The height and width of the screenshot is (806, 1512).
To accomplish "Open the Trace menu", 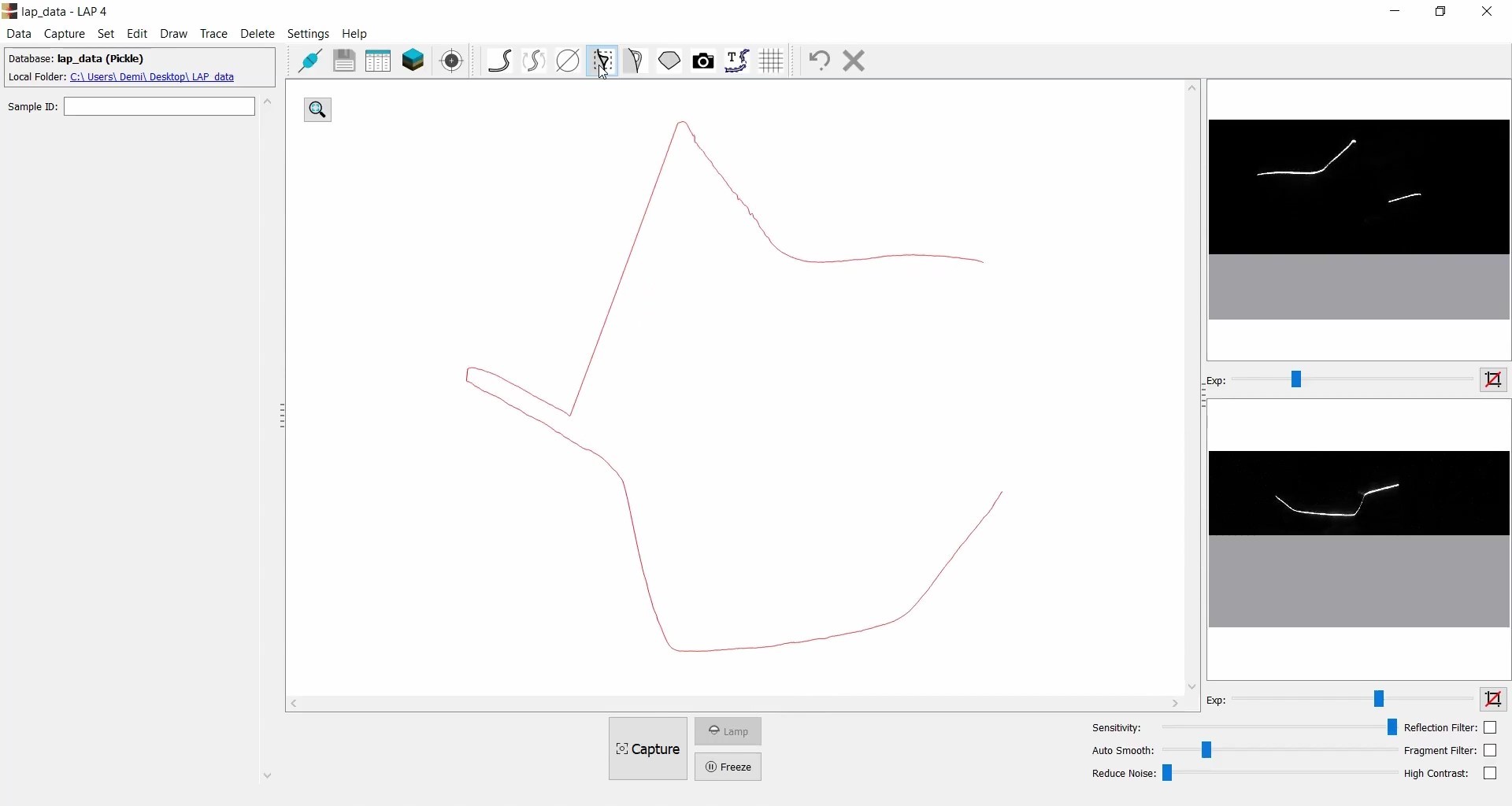I will pos(214,35).
